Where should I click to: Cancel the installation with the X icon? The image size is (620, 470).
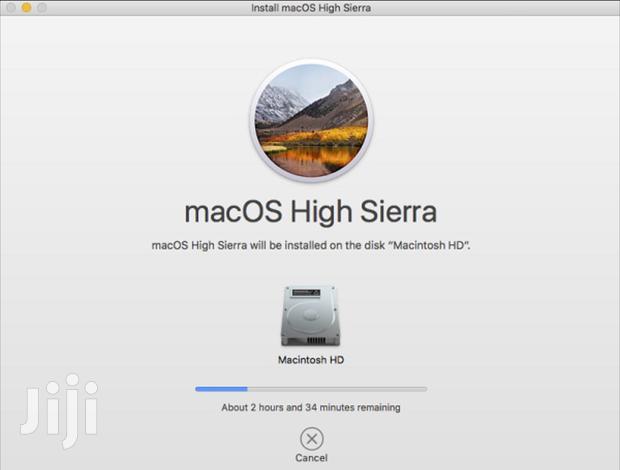click(312, 438)
